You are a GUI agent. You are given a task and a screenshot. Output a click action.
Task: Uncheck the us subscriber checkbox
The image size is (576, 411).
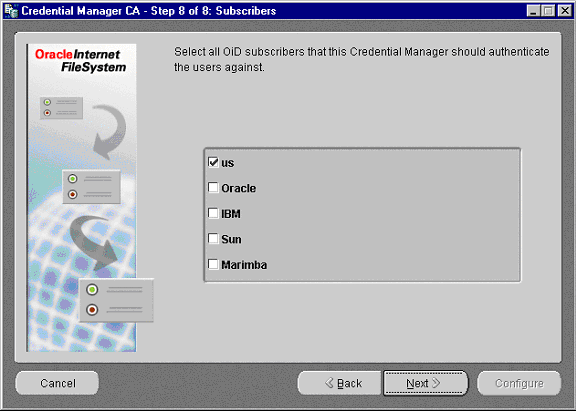pyautogui.click(x=213, y=162)
